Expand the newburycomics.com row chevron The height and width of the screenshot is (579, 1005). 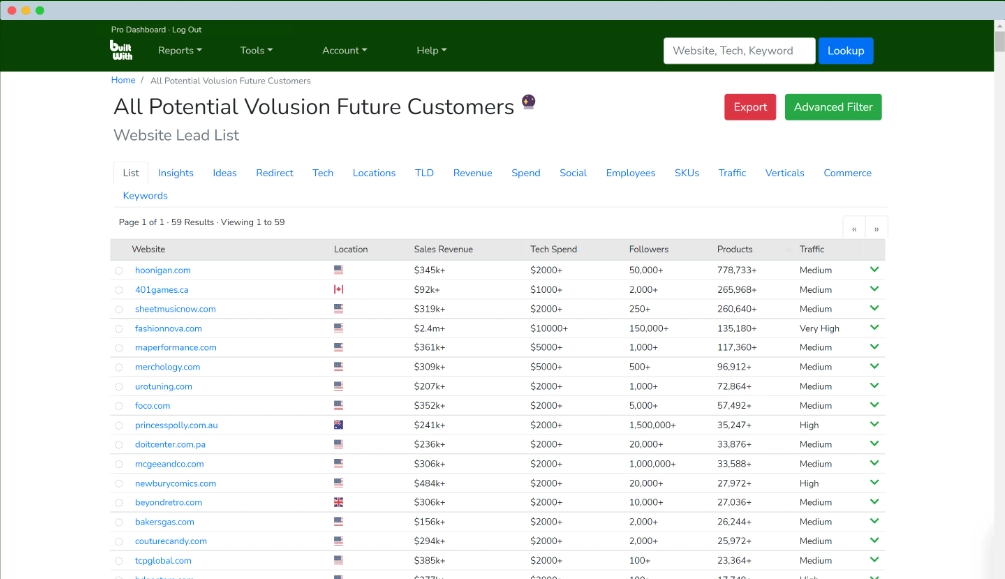coord(874,482)
